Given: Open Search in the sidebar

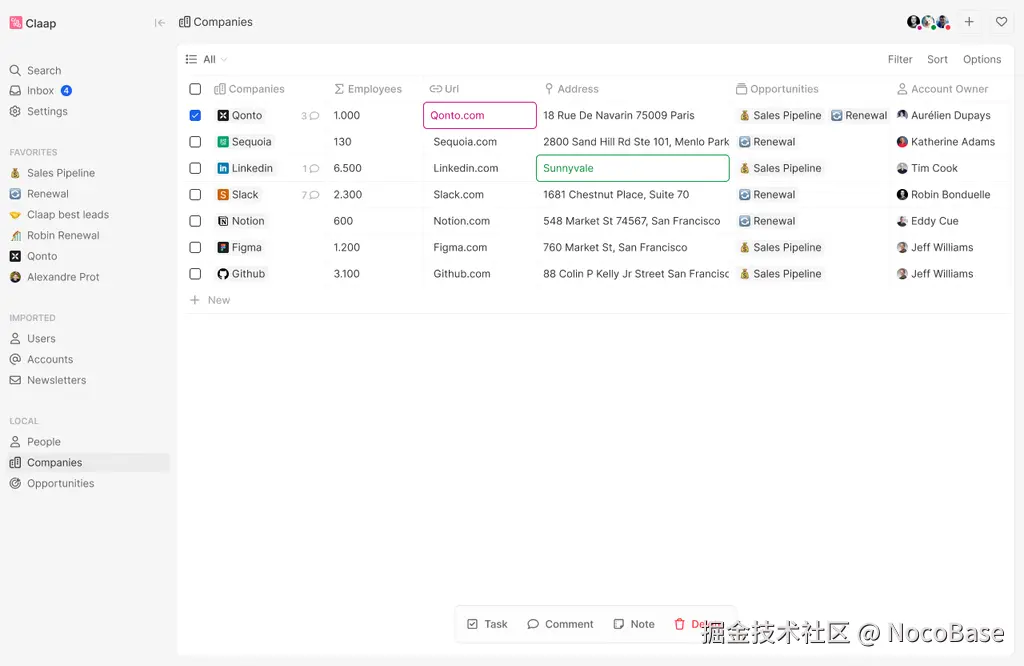Looking at the screenshot, I should pos(36,71).
